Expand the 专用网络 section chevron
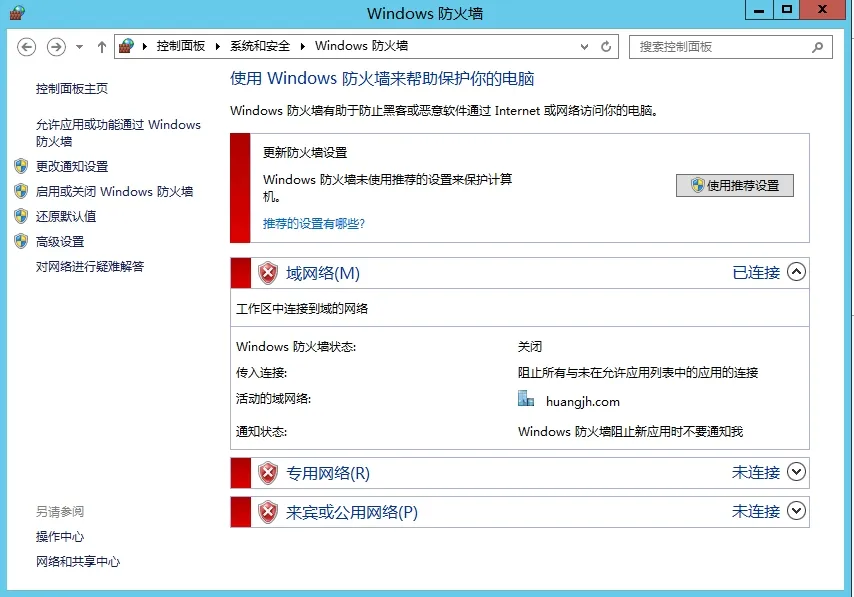The width and height of the screenshot is (854, 597). [796, 472]
